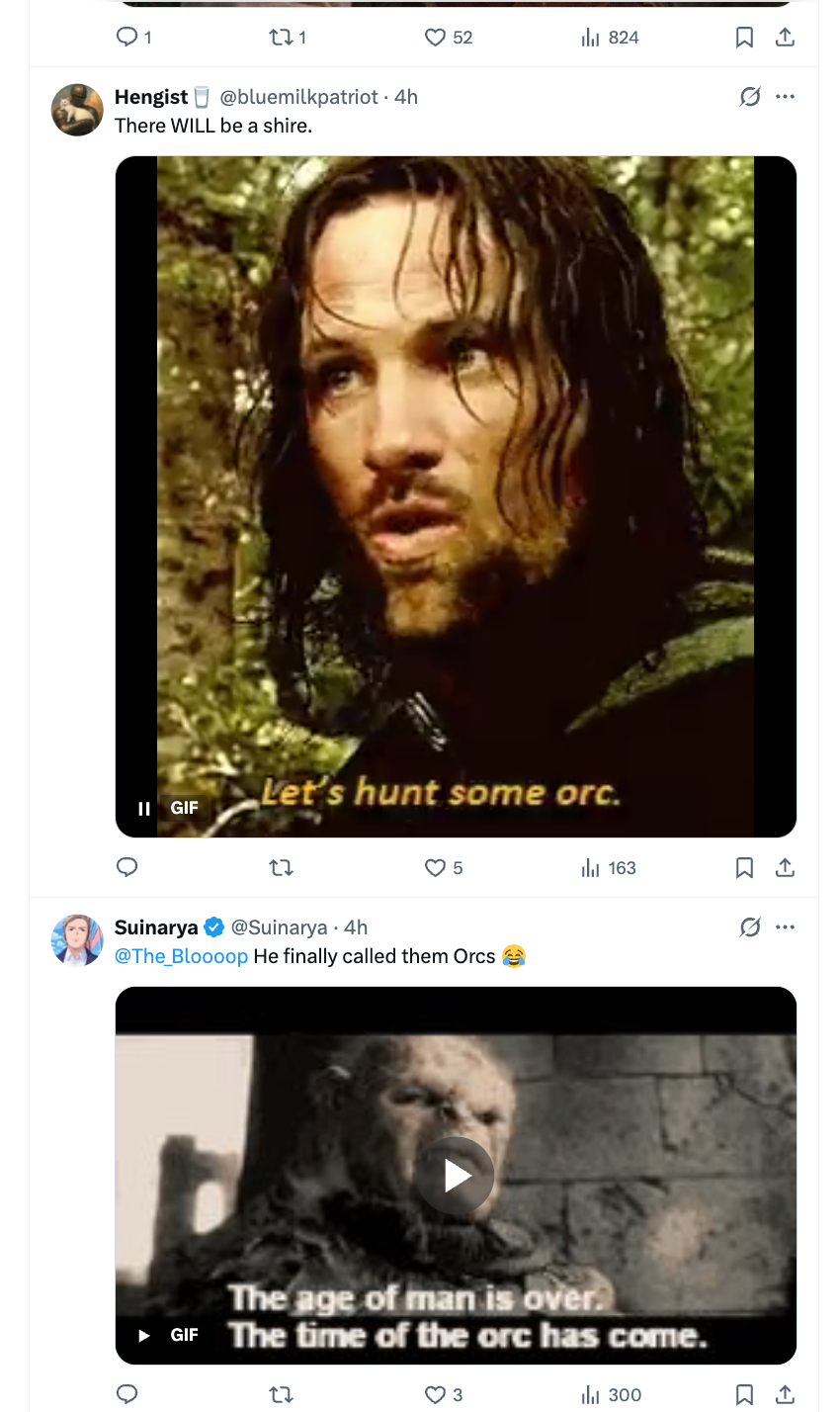Image resolution: width=840 pixels, height=1412 pixels.
Task: Pause the "Let's hunt some orc" GIF
Action: [144, 808]
